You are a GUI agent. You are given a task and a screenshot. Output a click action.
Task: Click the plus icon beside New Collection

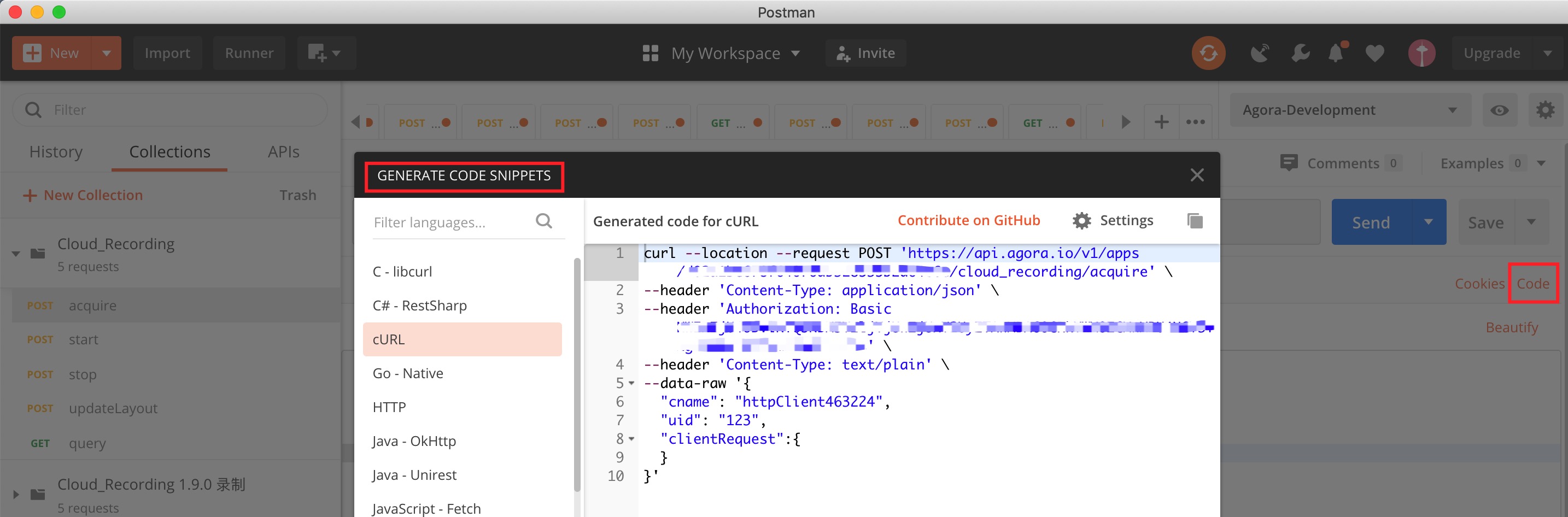(x=29, y=195)
